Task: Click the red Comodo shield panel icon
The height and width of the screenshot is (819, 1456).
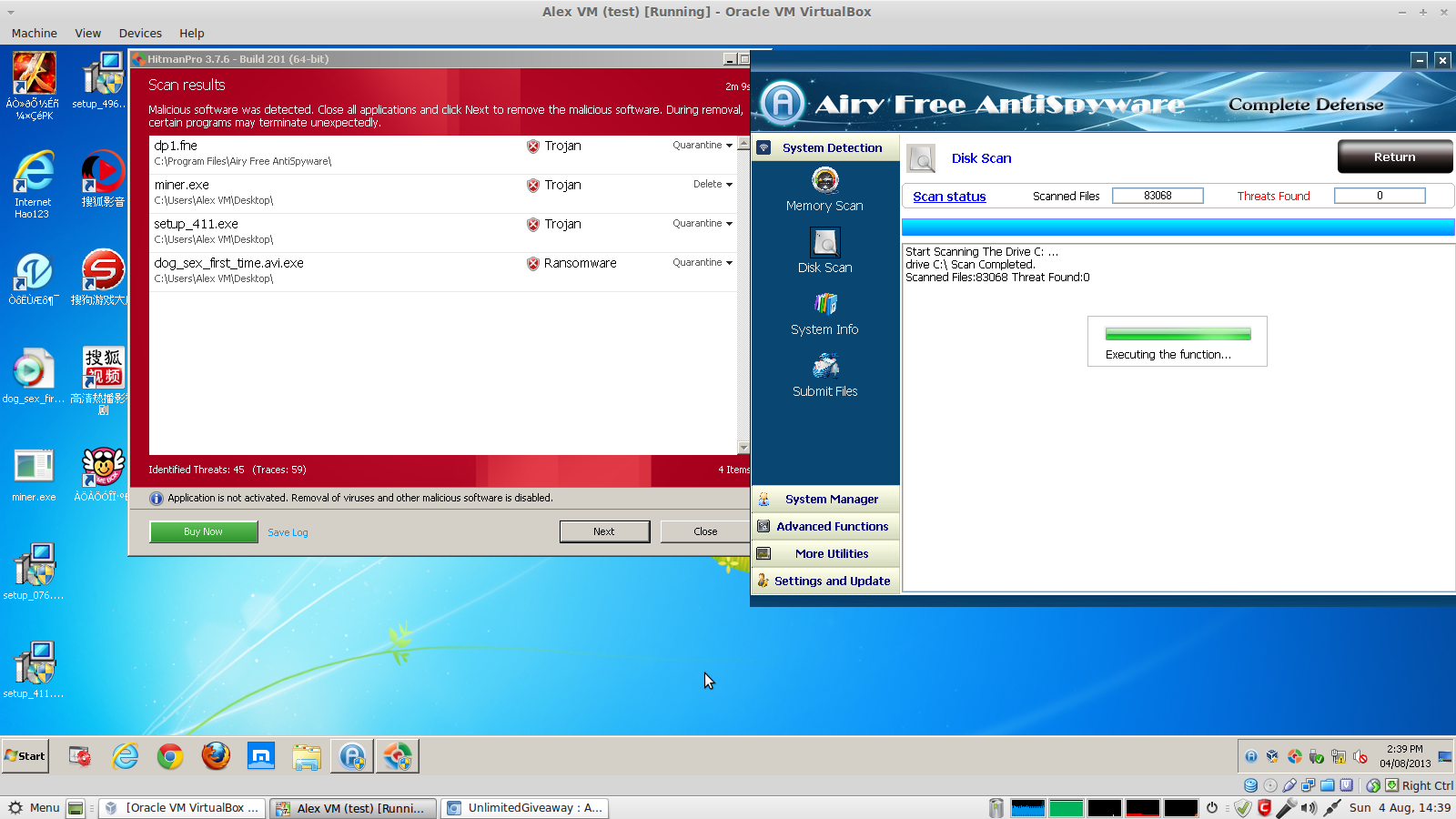Action: coord(1264,808)
